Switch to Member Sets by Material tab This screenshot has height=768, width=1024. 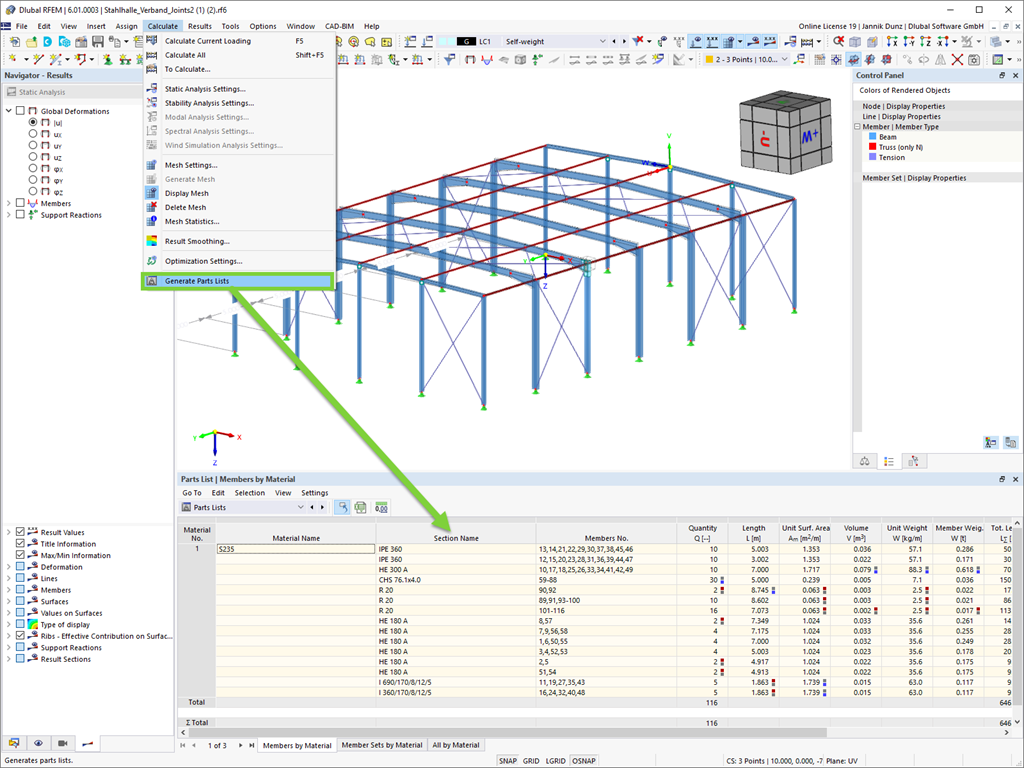tap(382, 745)
